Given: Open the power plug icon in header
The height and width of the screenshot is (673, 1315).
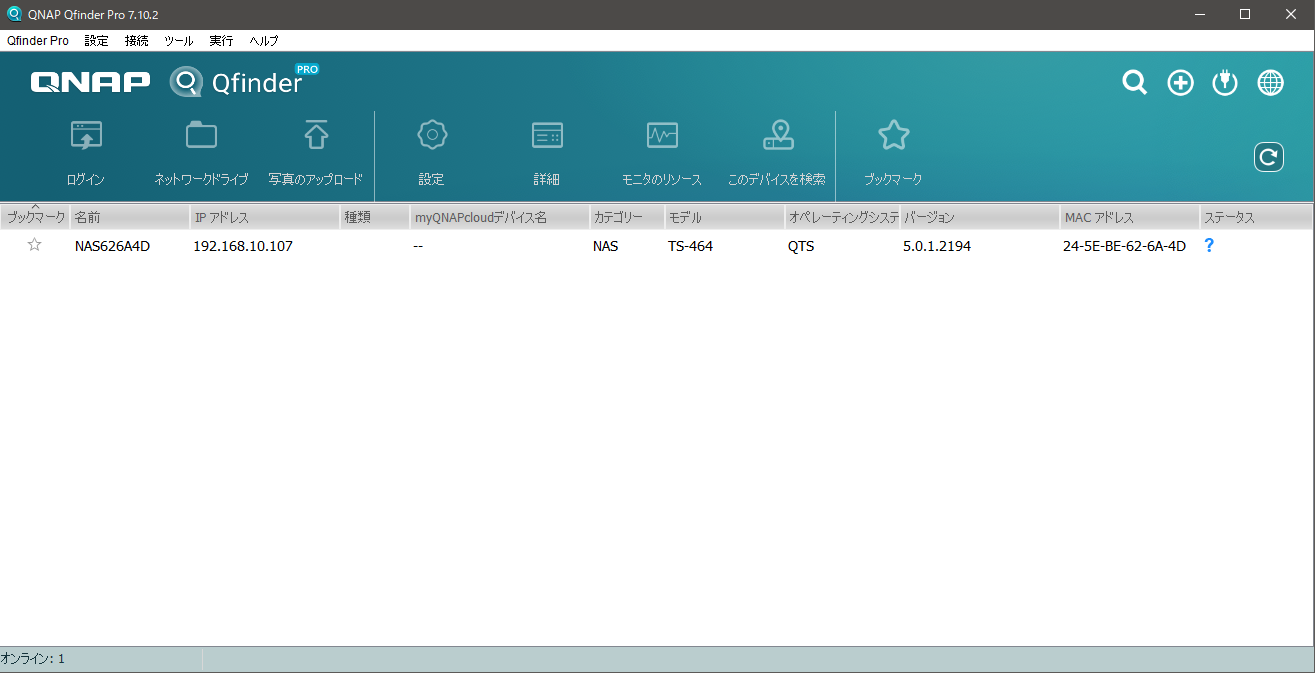Looking at the screenshot, I should point(1225,83).
